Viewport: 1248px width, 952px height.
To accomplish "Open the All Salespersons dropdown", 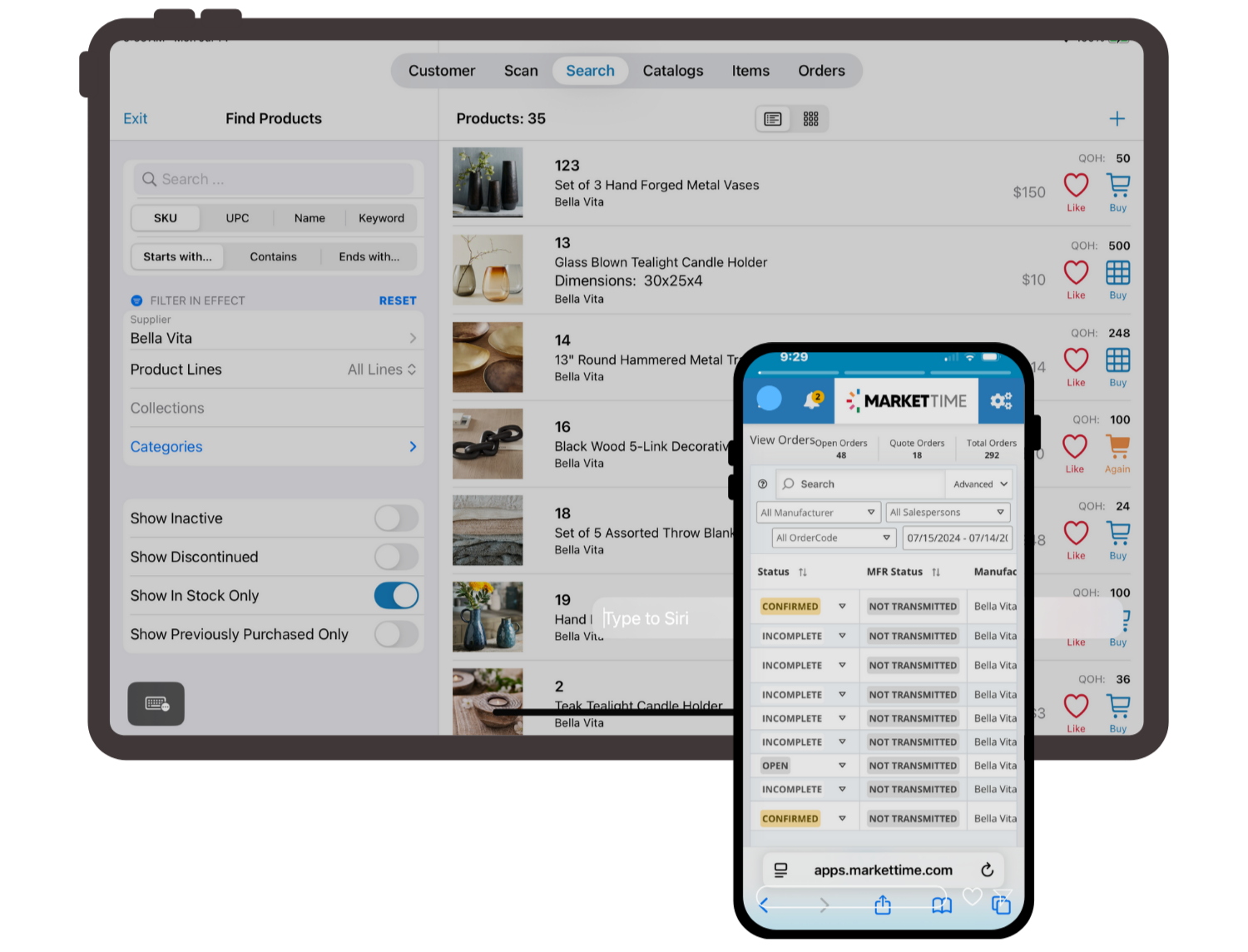I will [948, 513].
